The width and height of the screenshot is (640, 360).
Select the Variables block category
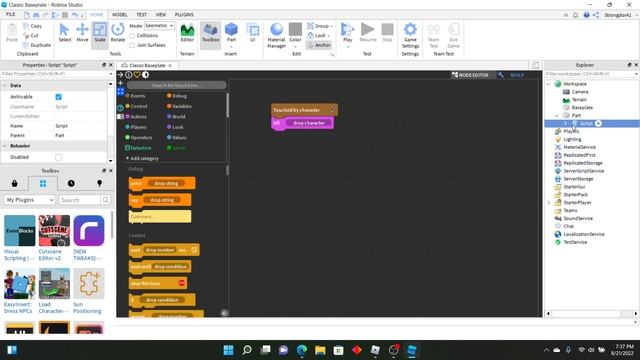click(179, 106)
